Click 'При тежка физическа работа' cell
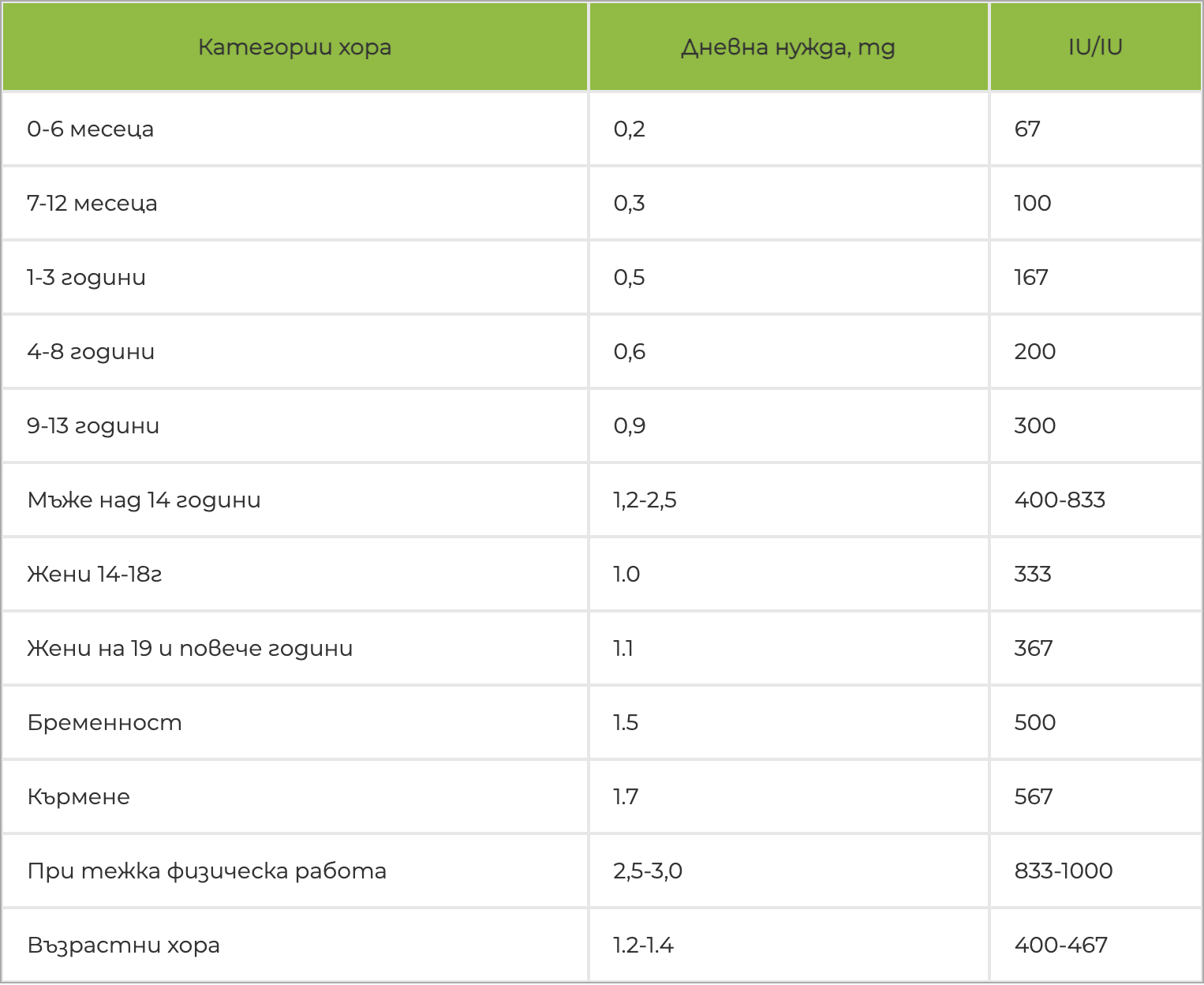Screen dimensions: 1204x985 [x=207, y=871]
